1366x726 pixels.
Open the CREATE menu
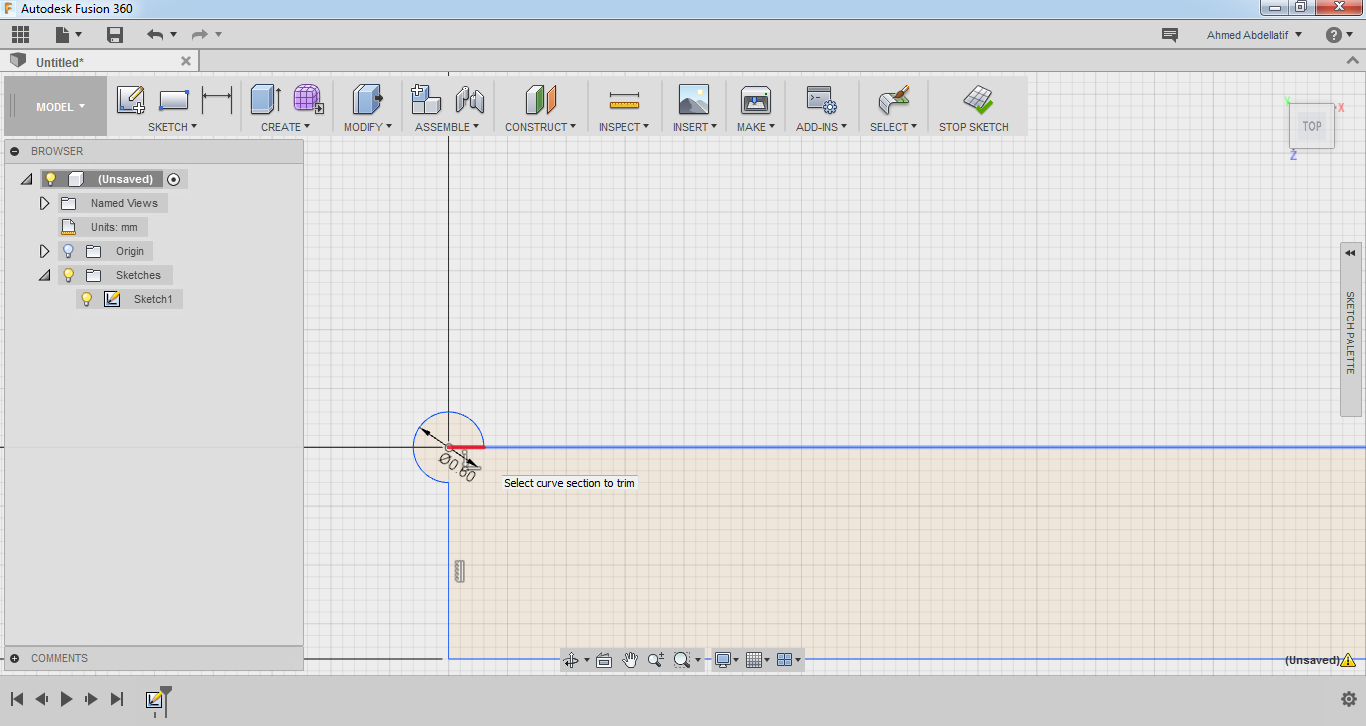click(285, 127)
